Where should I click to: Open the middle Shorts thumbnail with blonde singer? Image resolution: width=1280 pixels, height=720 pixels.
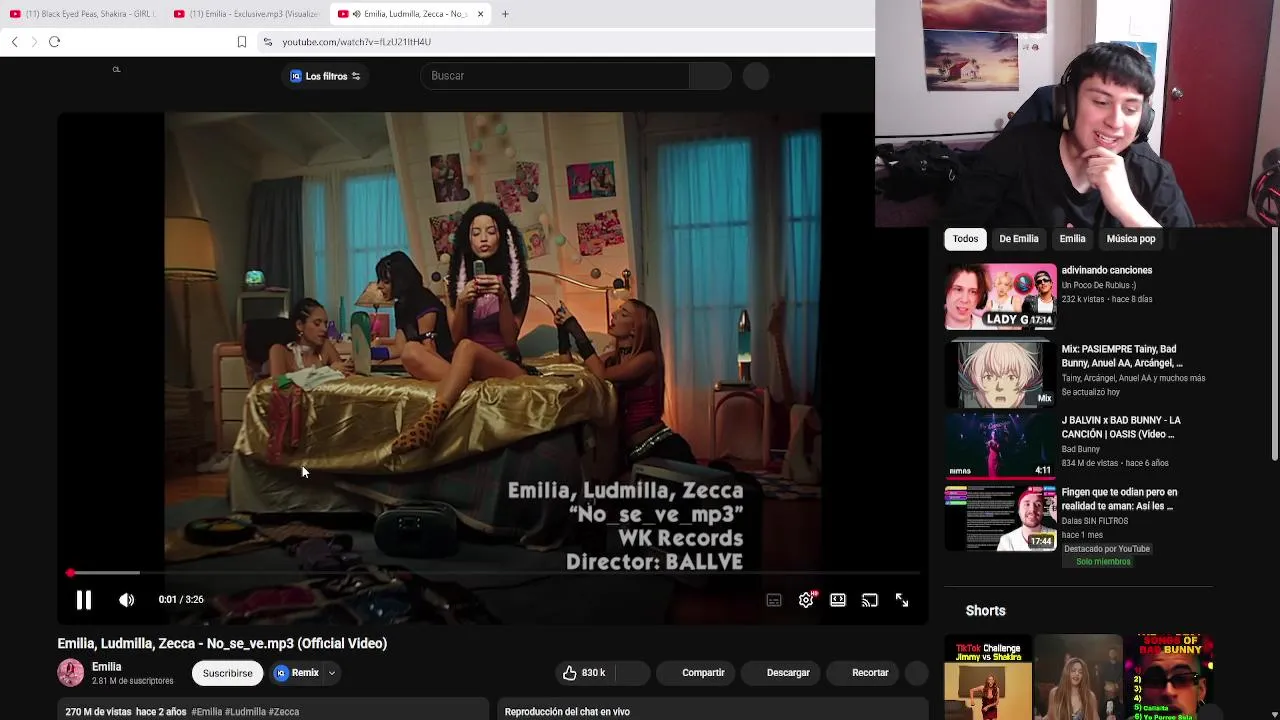click(x=1078, y=677)
